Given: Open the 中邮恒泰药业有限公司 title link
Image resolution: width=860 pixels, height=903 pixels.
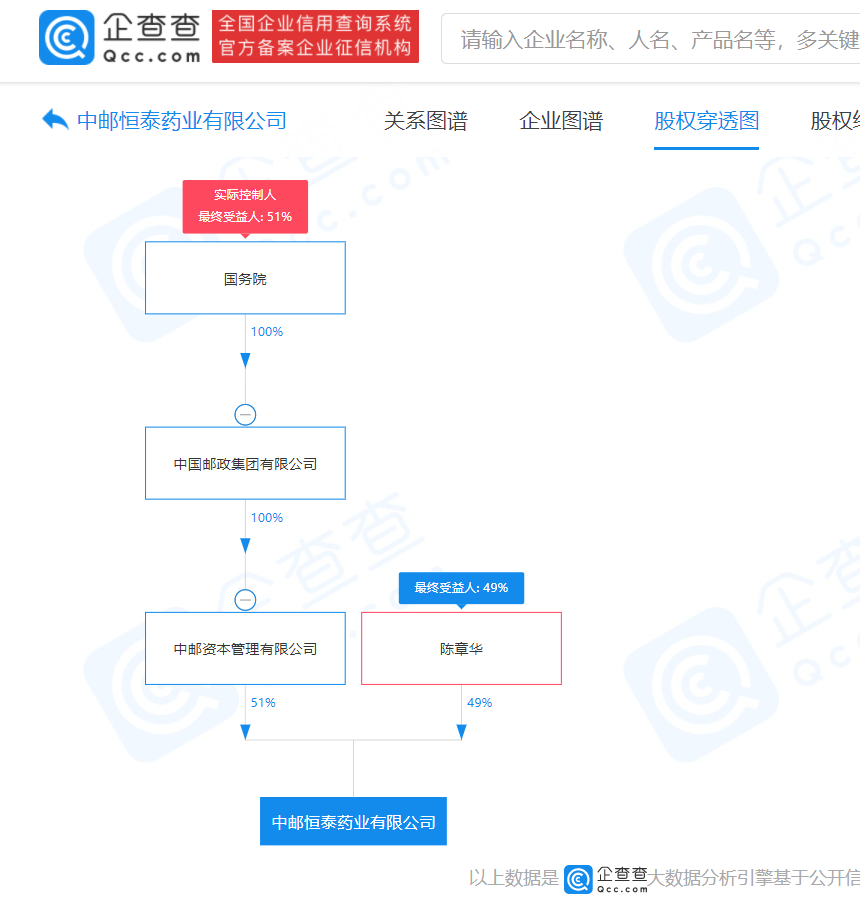Looking at the screenshot, I should [x=182, y=122].
